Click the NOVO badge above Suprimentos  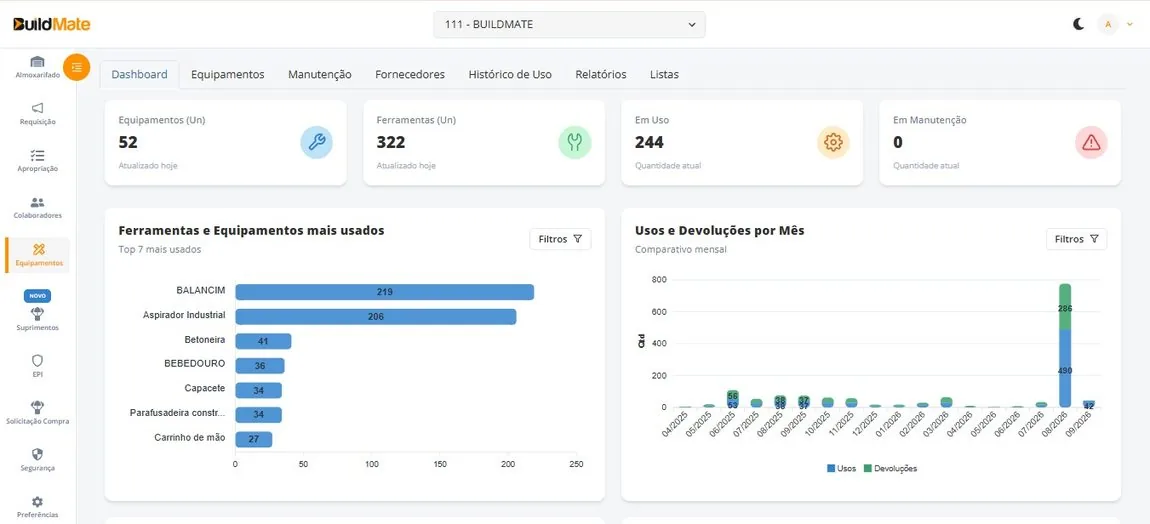pos(37,296)
